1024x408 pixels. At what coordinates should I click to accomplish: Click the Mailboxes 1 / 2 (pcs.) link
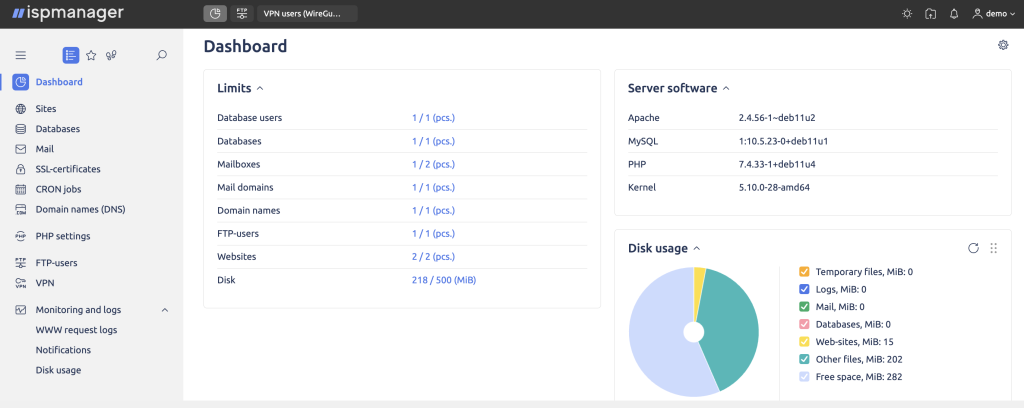pyautogui.click(x=433, y=164)
